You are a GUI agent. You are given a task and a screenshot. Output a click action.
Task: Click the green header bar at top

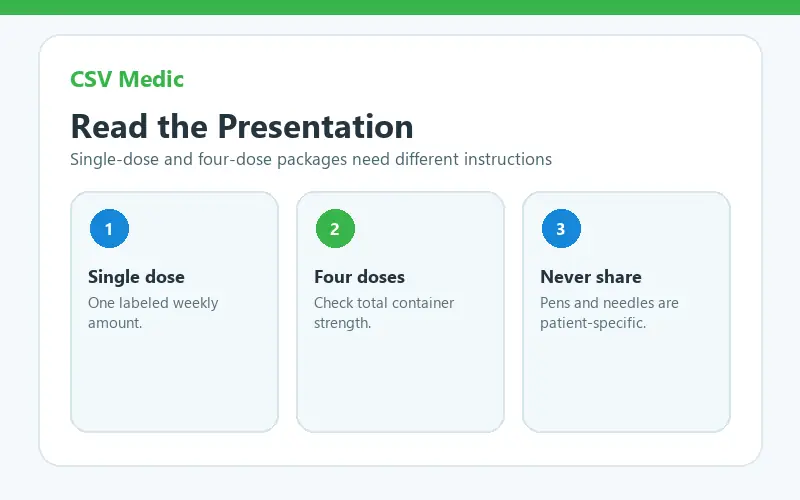click(x=400, y=7)
